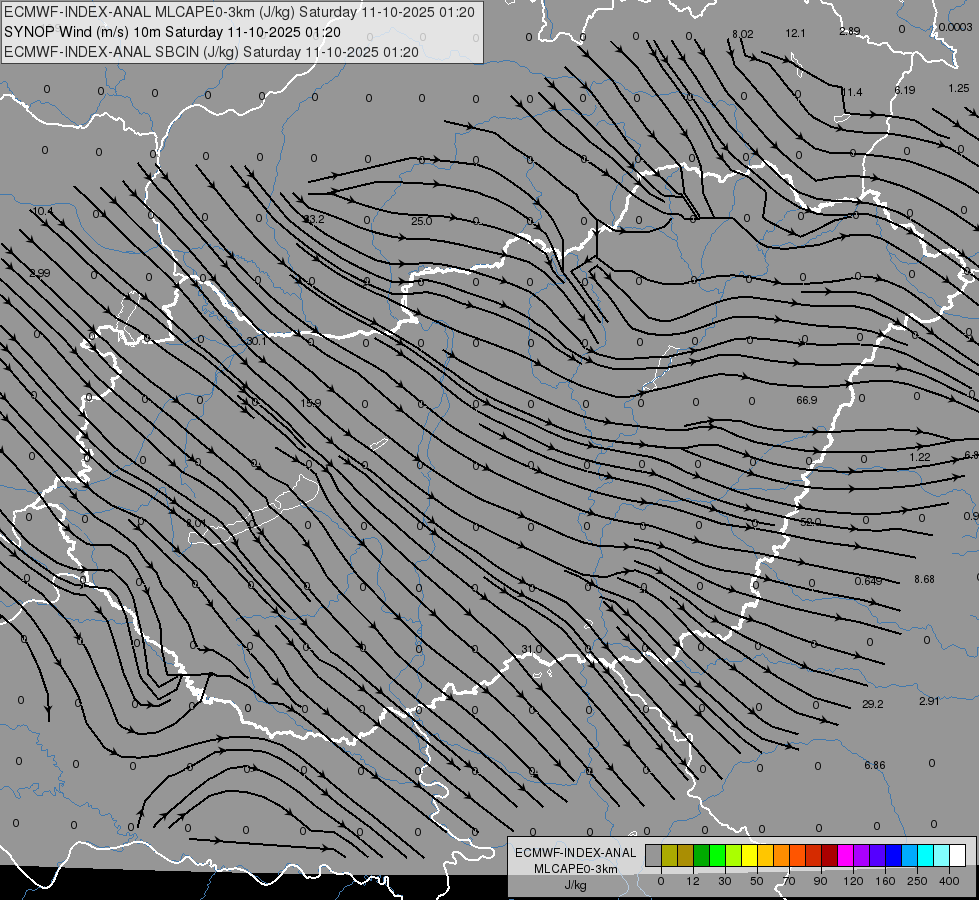The width and height of the screenshot is (979, 900).
Task: Click the 11.4 map value
Action: (x=852, y=92)
